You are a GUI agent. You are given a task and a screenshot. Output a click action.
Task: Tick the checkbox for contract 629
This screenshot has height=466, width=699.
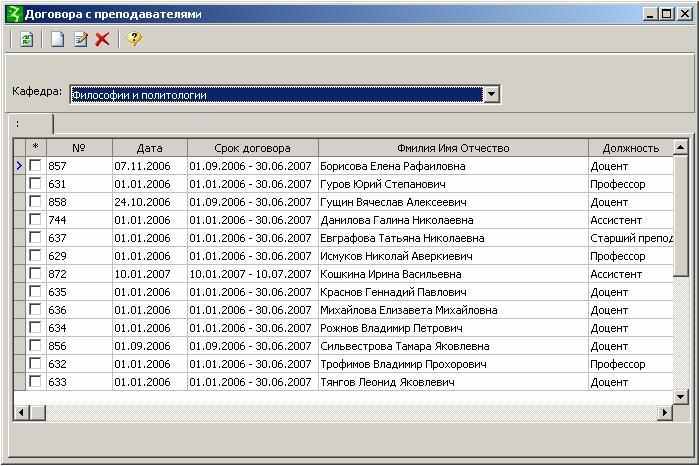coord(35,256)
